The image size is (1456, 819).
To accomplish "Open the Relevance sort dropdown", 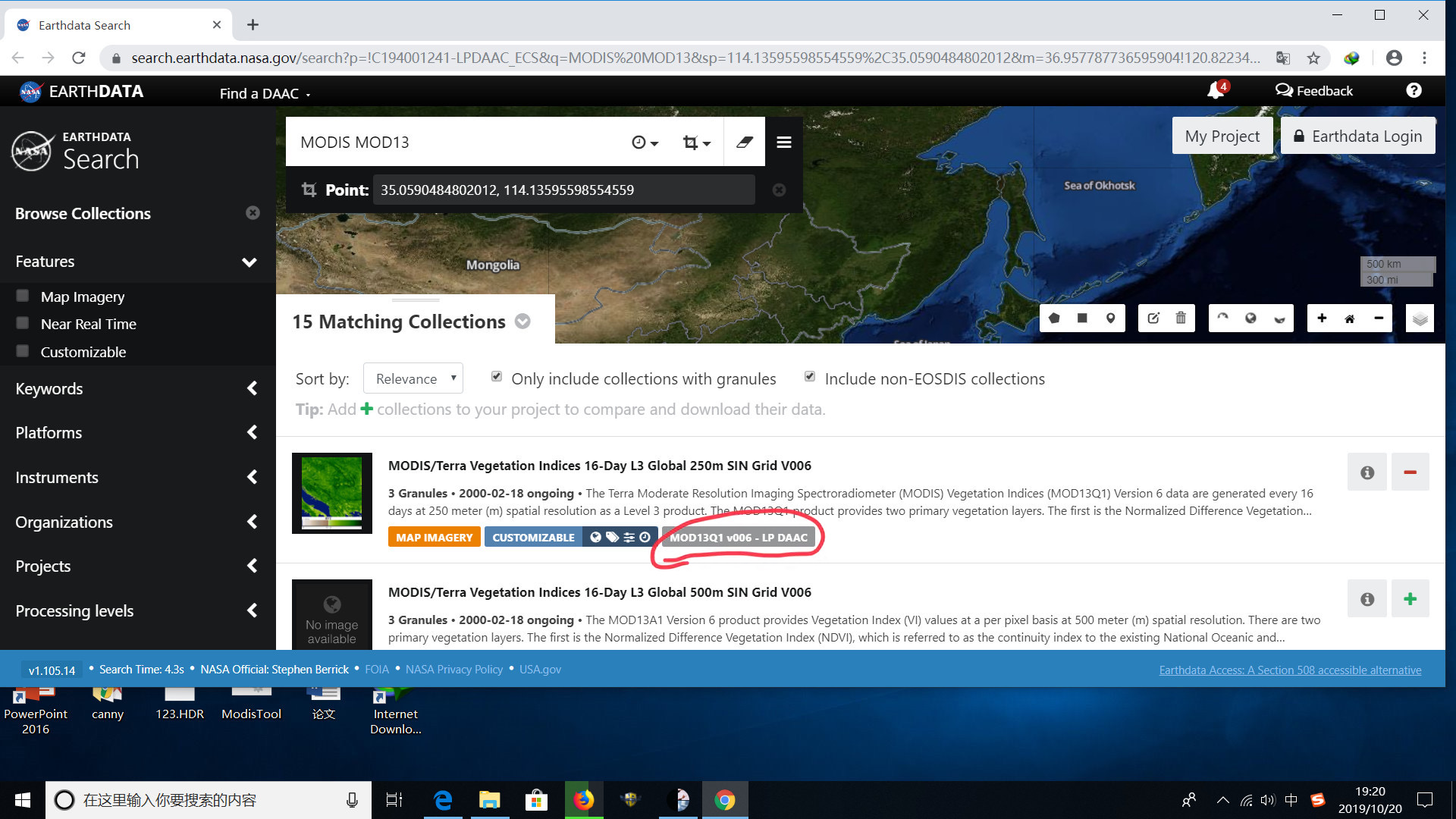I will click(x=413, y=378).
